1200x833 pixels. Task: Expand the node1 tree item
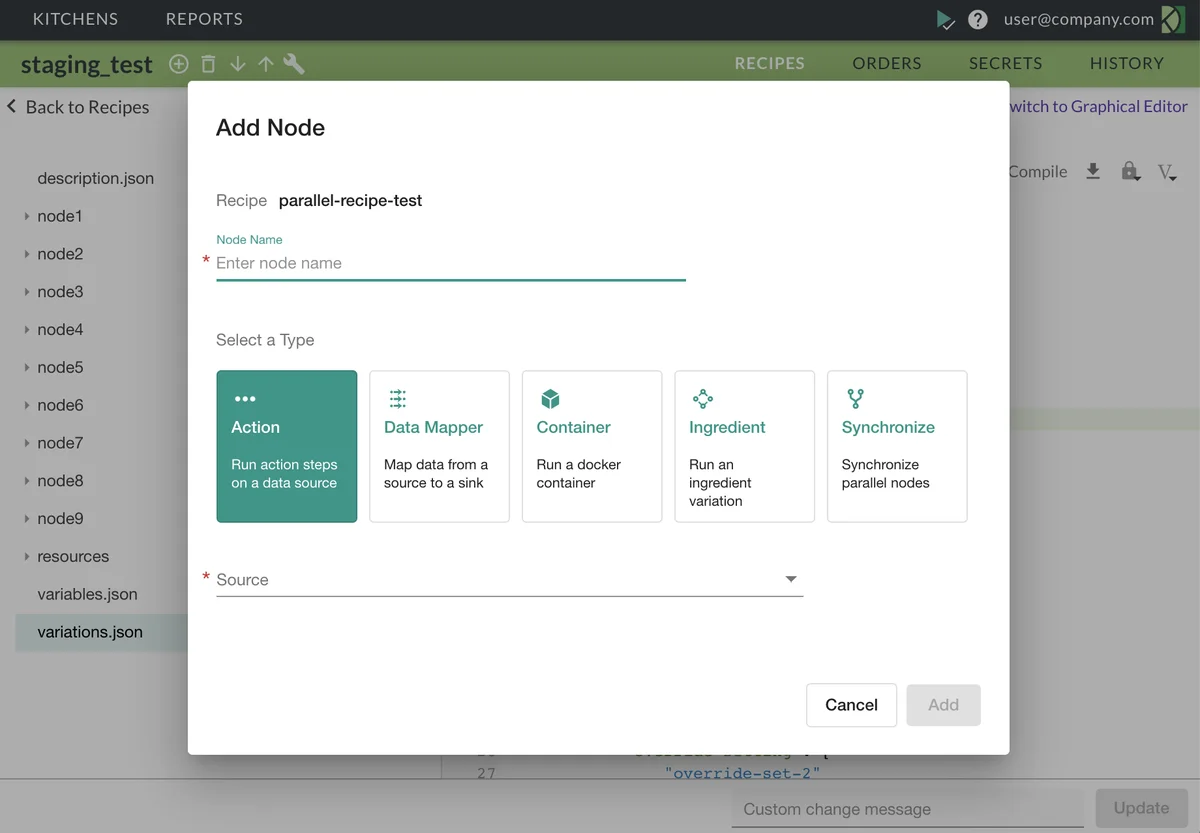pyautogui.click(x=27, y=216)
